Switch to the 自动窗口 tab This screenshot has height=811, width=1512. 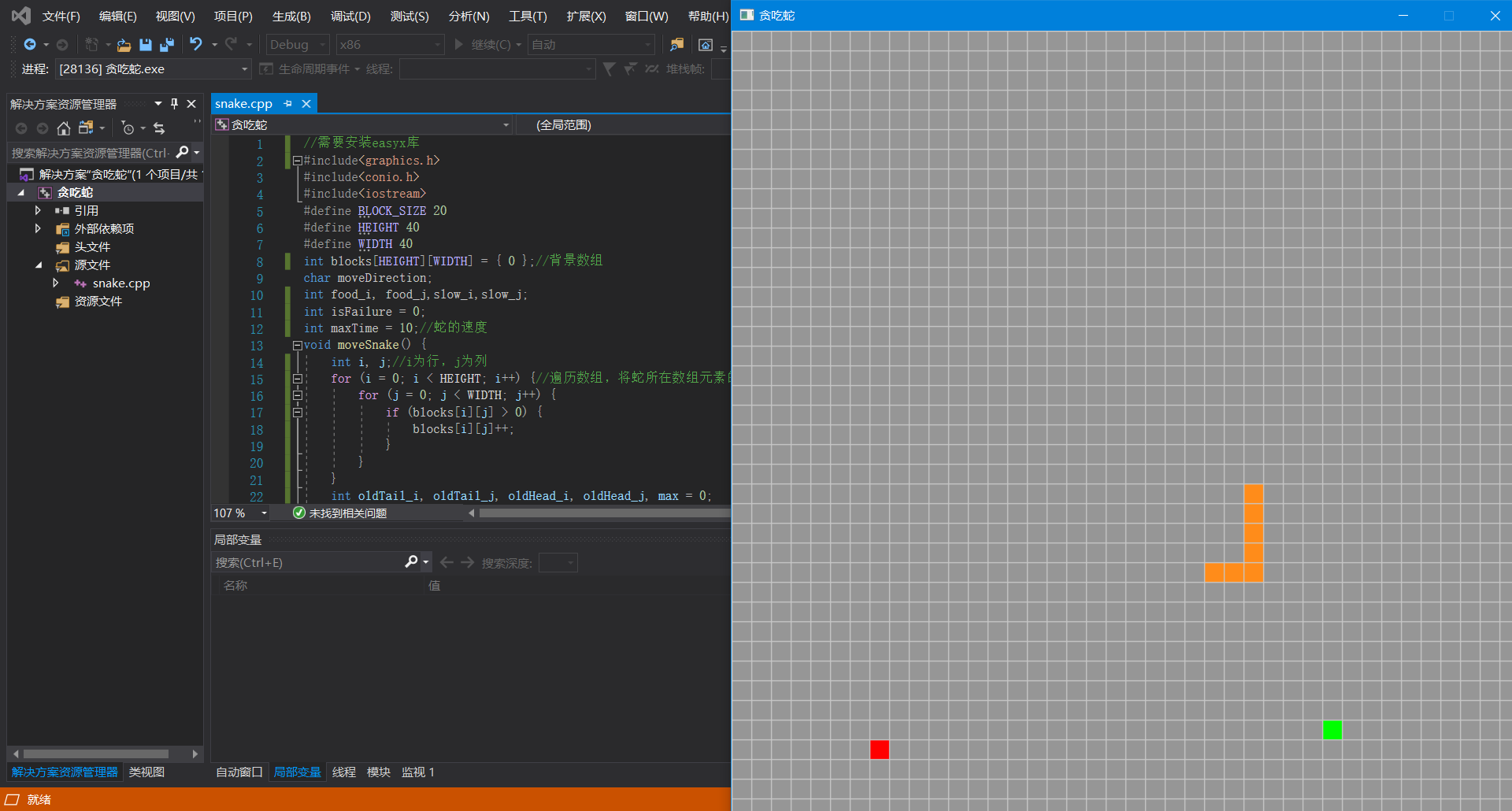239,772
